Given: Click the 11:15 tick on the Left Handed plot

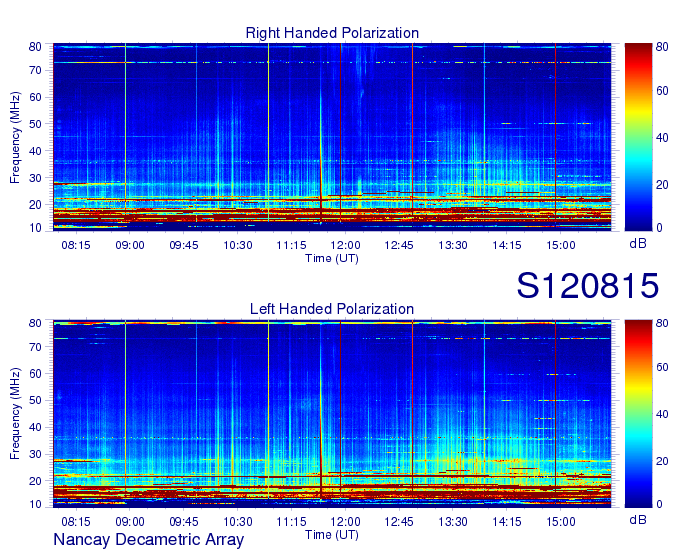Looking at the screenshot, I should pyautogui.click(x=291, y=522).
